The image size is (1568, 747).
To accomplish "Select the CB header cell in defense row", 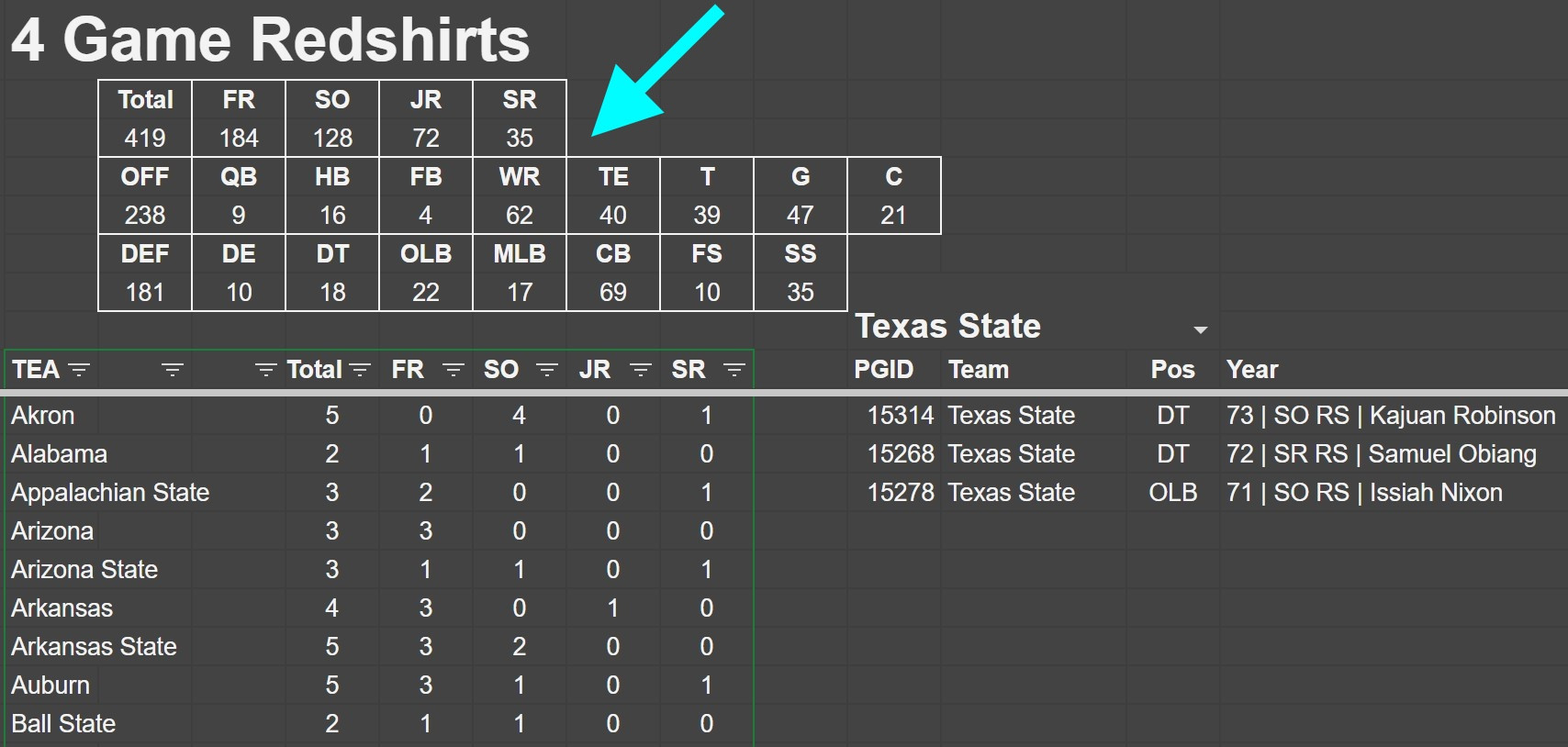I will 613,254.
